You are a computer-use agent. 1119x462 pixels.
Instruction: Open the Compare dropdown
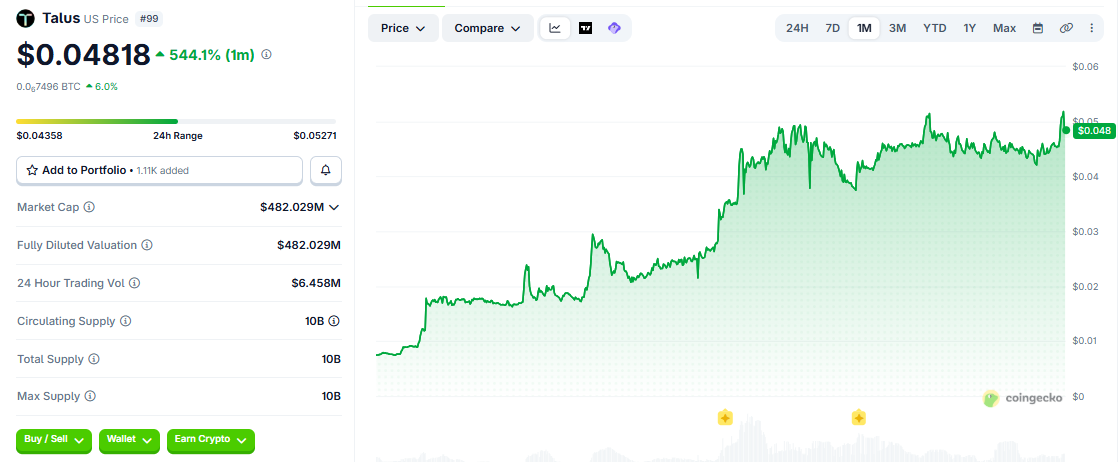click(x=488, y=28)
